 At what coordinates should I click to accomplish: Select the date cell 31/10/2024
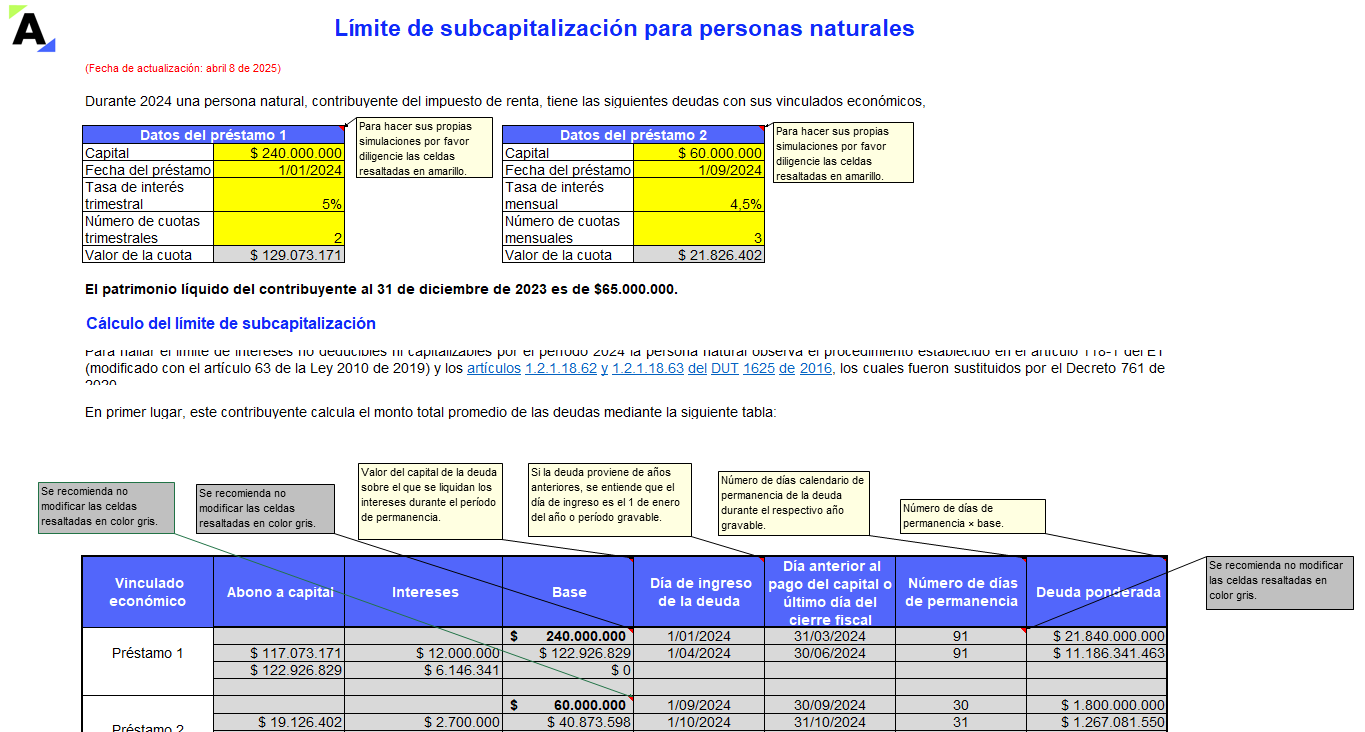(x=830, y=722)
